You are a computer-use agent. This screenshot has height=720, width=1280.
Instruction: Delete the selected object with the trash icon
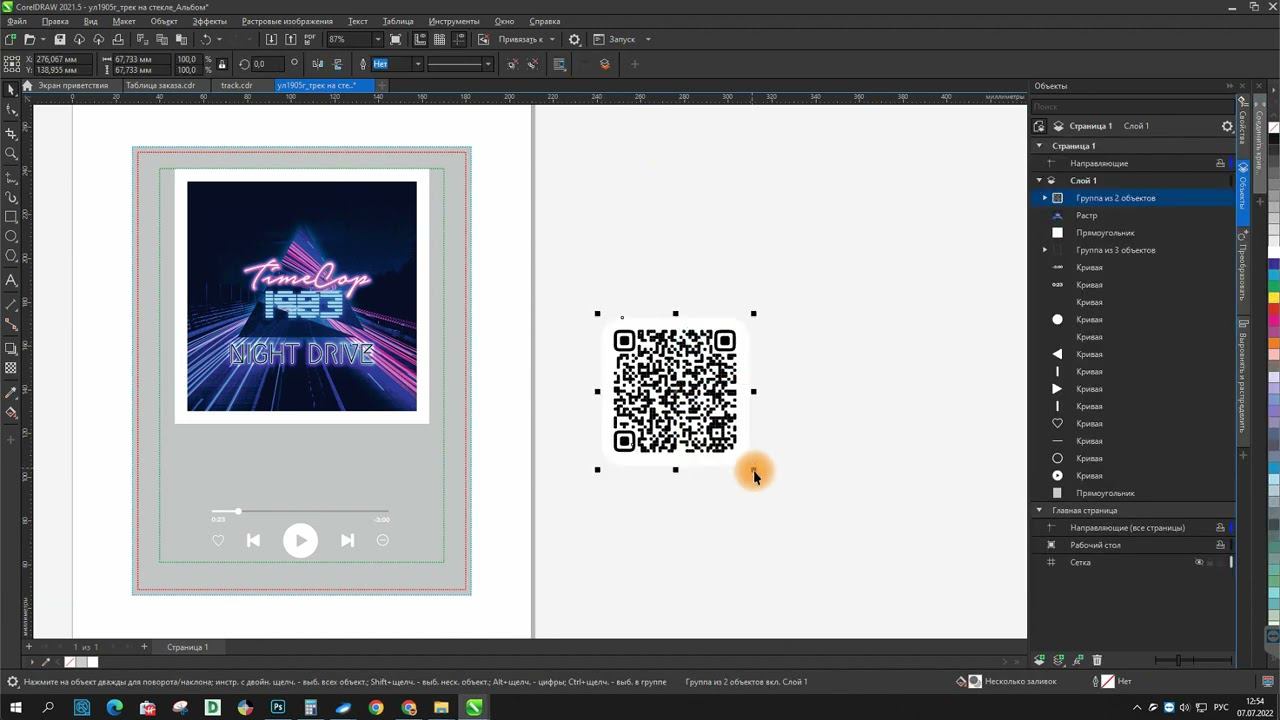tap(1097, 660)
